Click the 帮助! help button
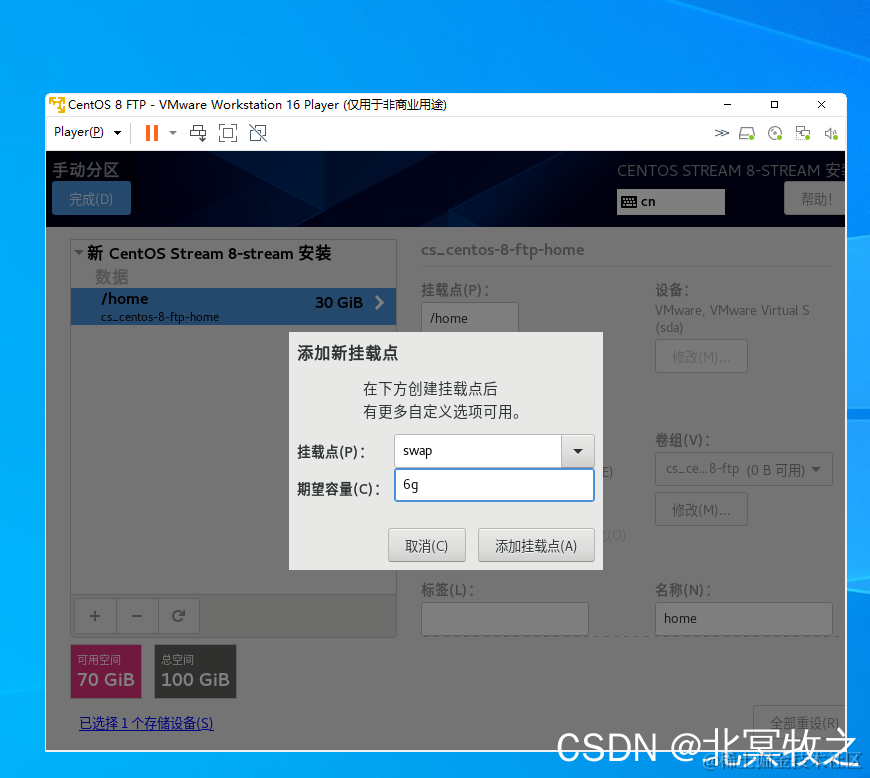Image resolution: width=870 pixels, height=778 pixels. [815, 199]
